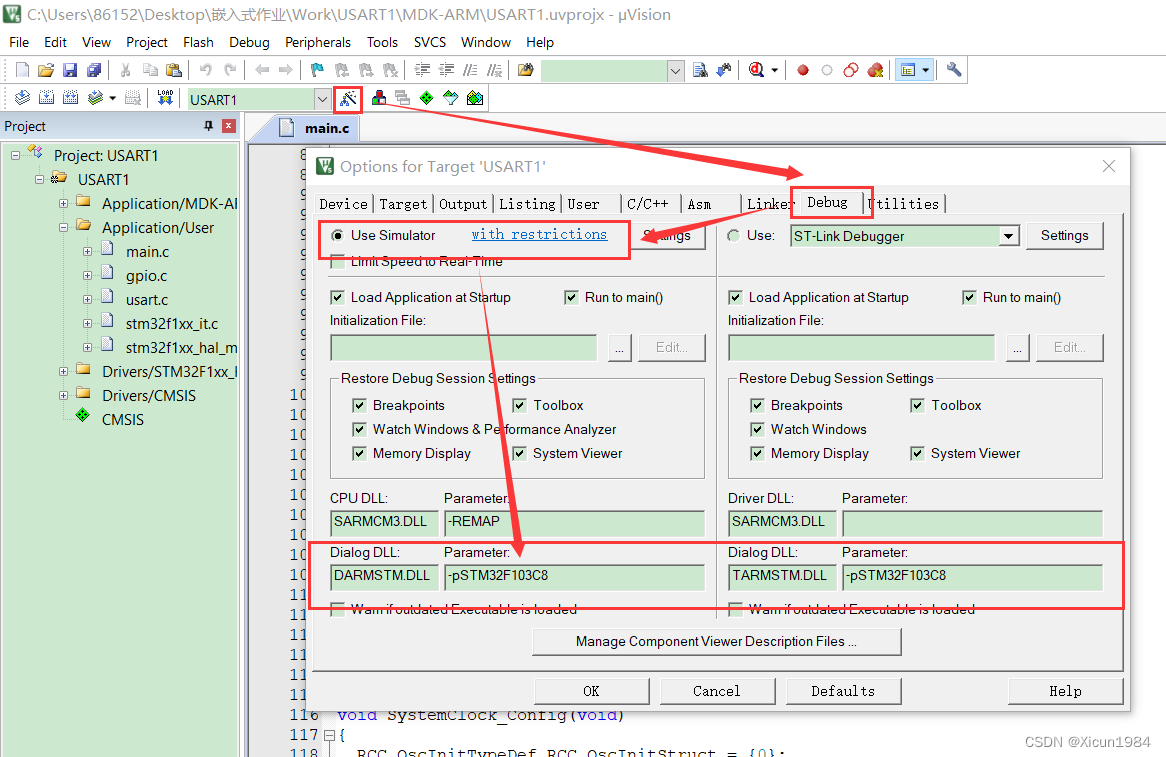
Task: Enable Limit Speed to Real-Time
Action: (x=338, y=261)
